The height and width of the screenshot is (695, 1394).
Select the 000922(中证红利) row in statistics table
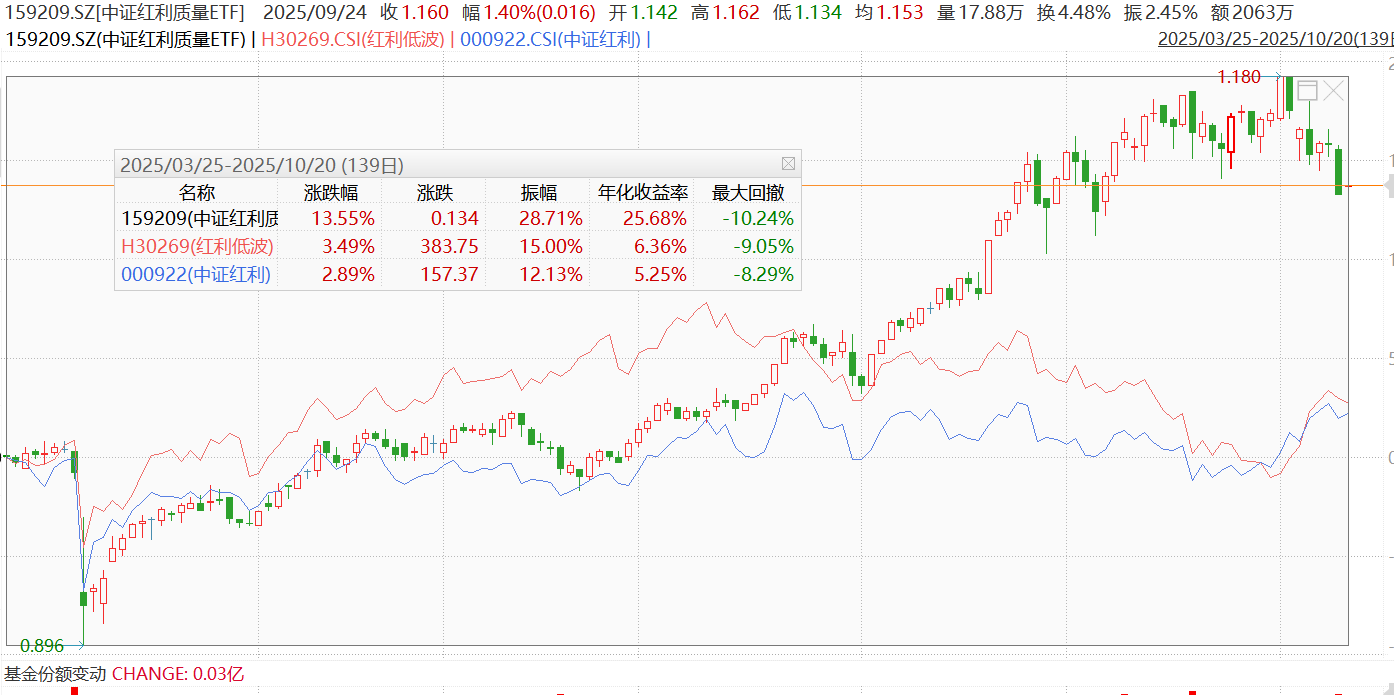click(196, 274)
